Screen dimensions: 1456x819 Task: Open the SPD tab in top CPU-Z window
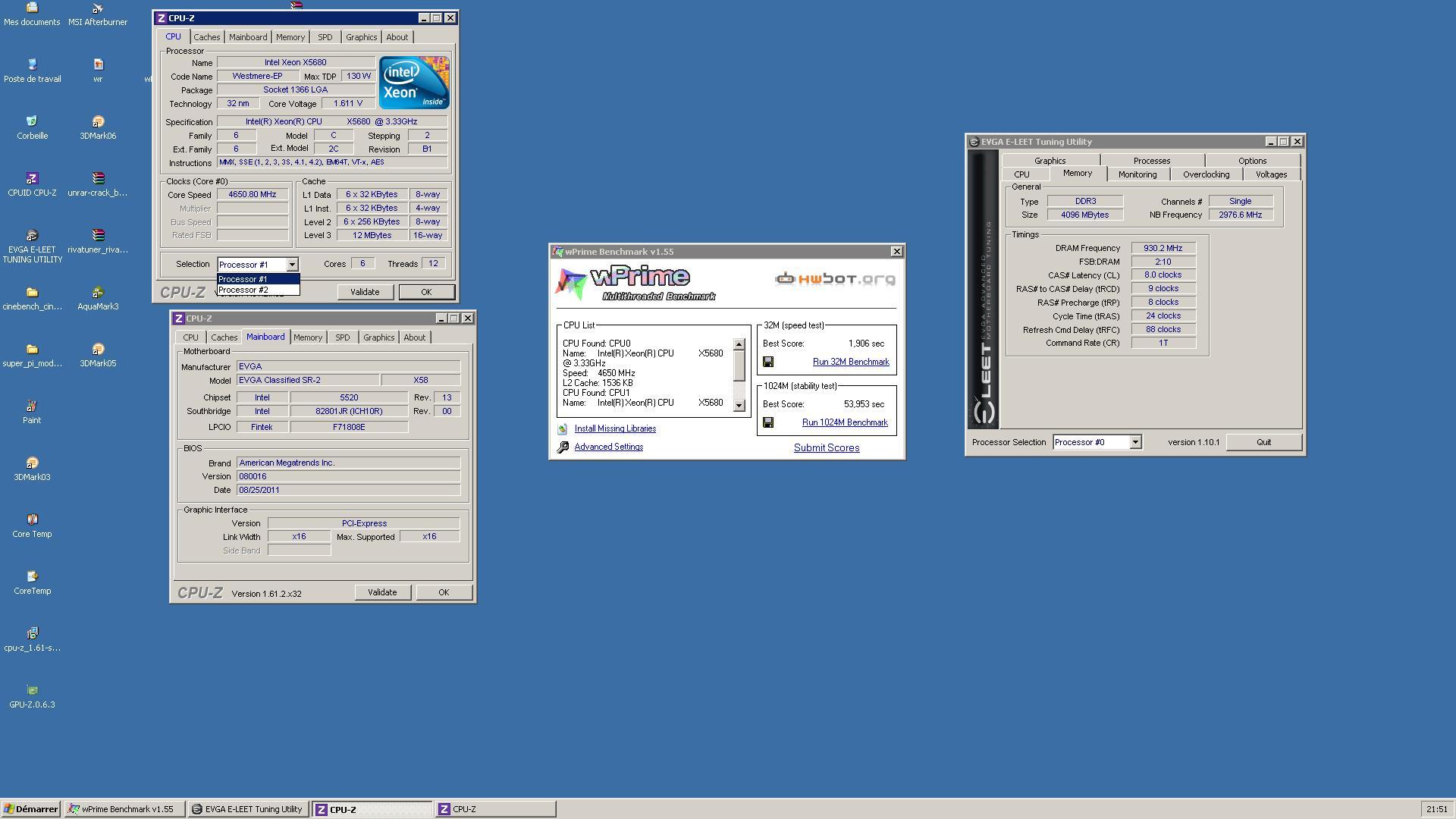325,37
